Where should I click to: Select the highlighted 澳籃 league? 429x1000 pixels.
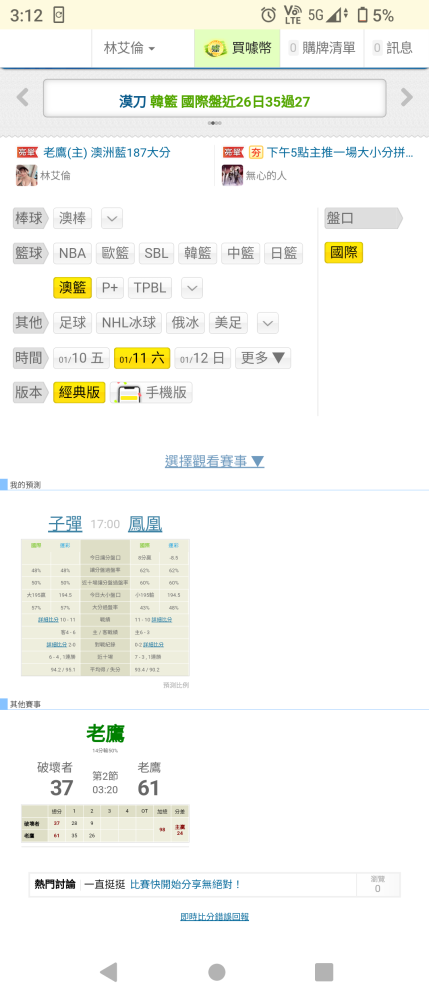click(x=73, y=288)
